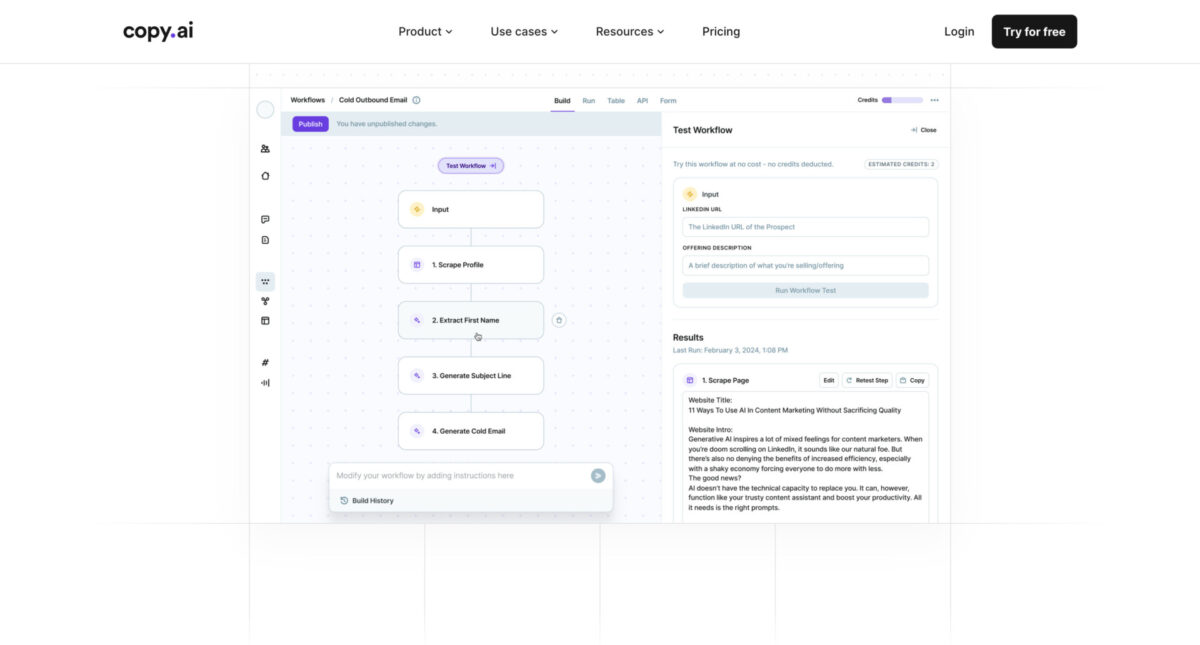
Task: Click the Publish button
Action: pyautogui.click(x=310, y=123)
